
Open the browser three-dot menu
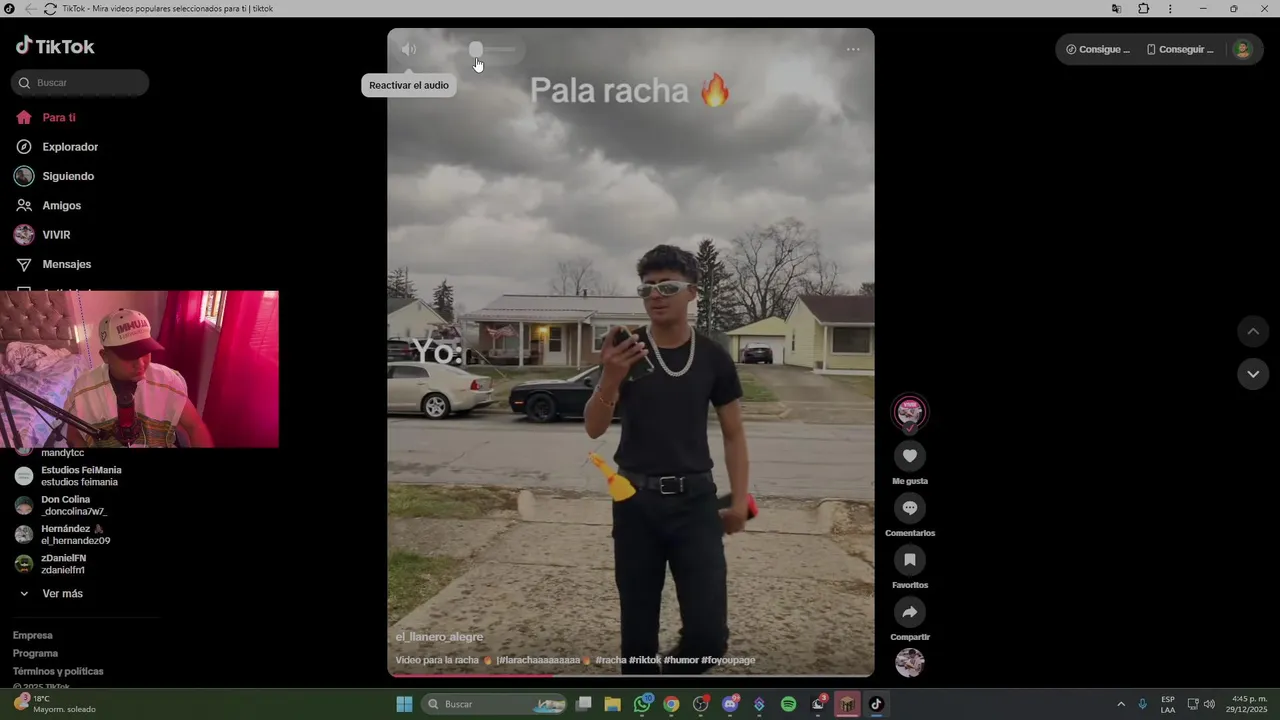tap(1170, 9)
